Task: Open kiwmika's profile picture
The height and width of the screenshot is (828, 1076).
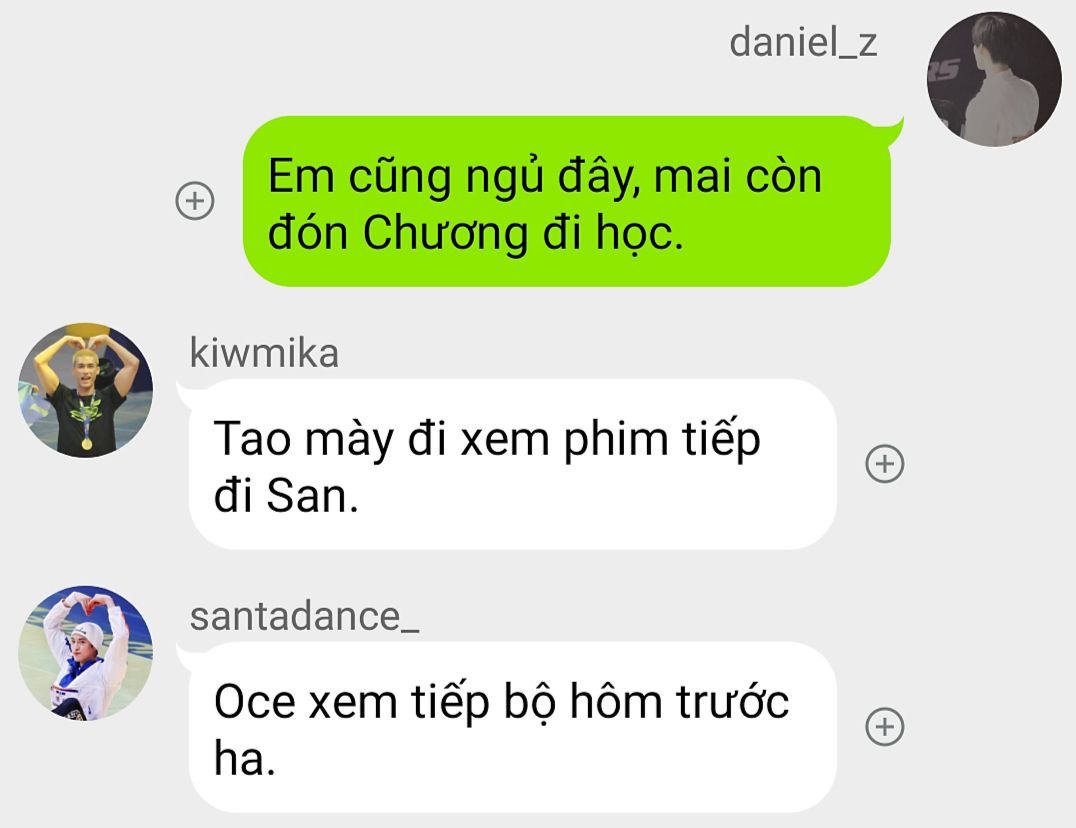Action: (86, 390)
